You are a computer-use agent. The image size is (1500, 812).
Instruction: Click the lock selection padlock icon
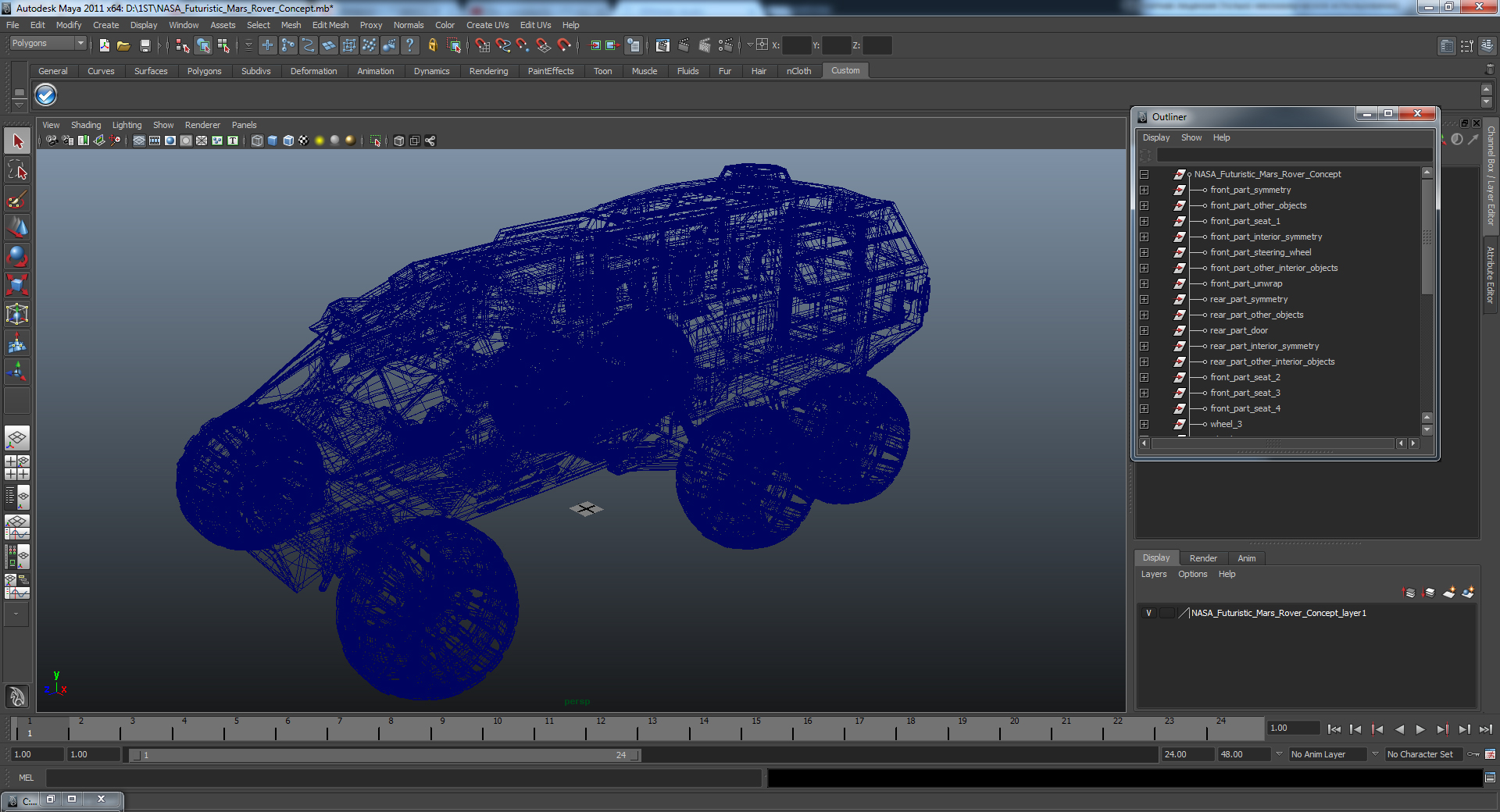click(x=432, y=45)
